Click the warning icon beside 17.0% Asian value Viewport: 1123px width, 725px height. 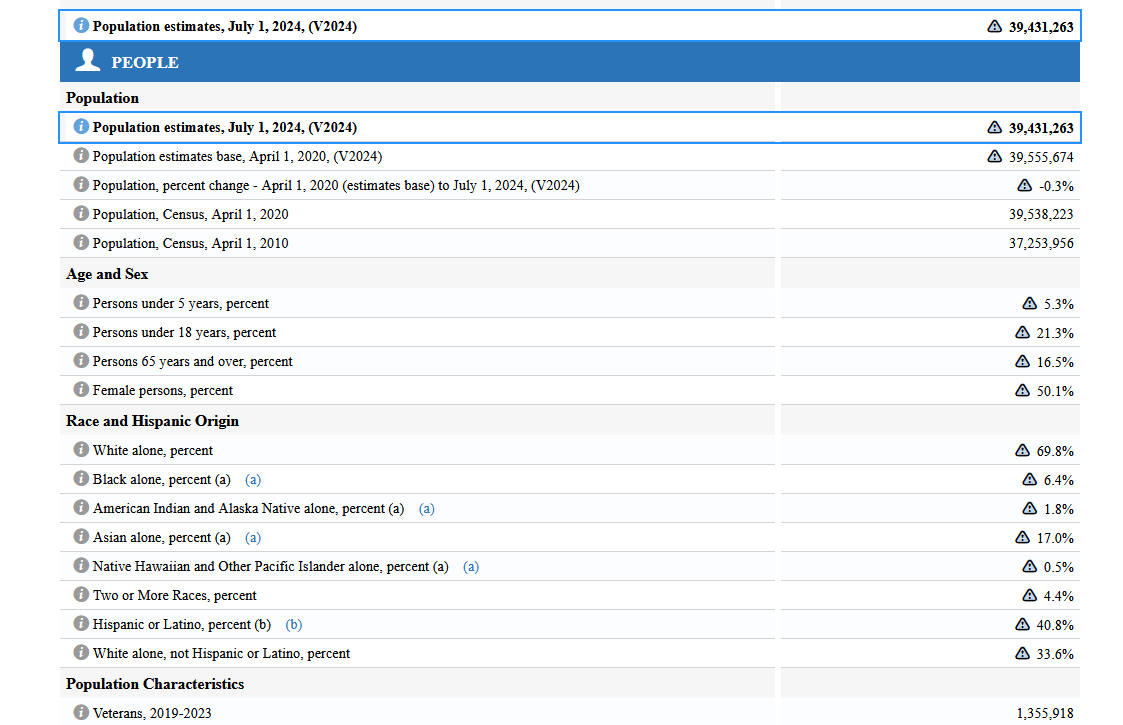coord(1022,538)
